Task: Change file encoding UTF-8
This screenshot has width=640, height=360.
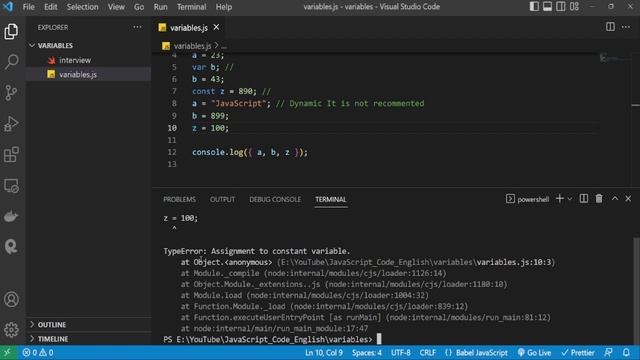Action: [401, 353]
